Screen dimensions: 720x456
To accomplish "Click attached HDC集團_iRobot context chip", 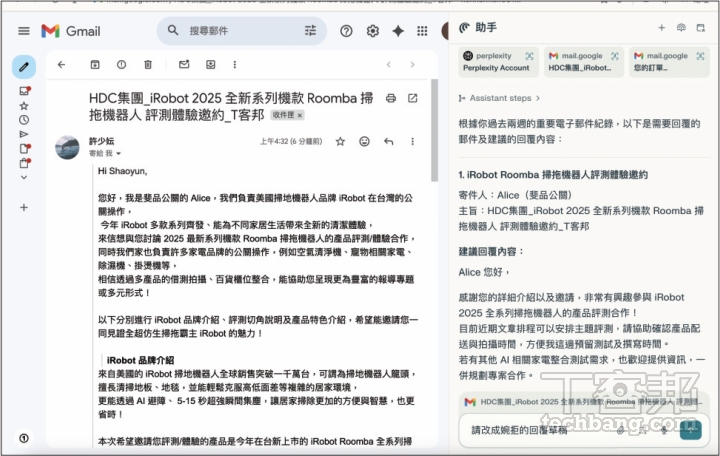I will (x=584, y=402).
